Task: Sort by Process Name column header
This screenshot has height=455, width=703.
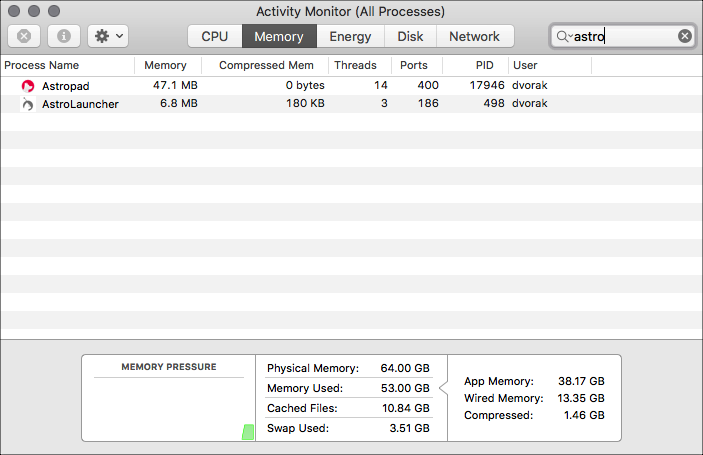Action: [x=67, y=65]
